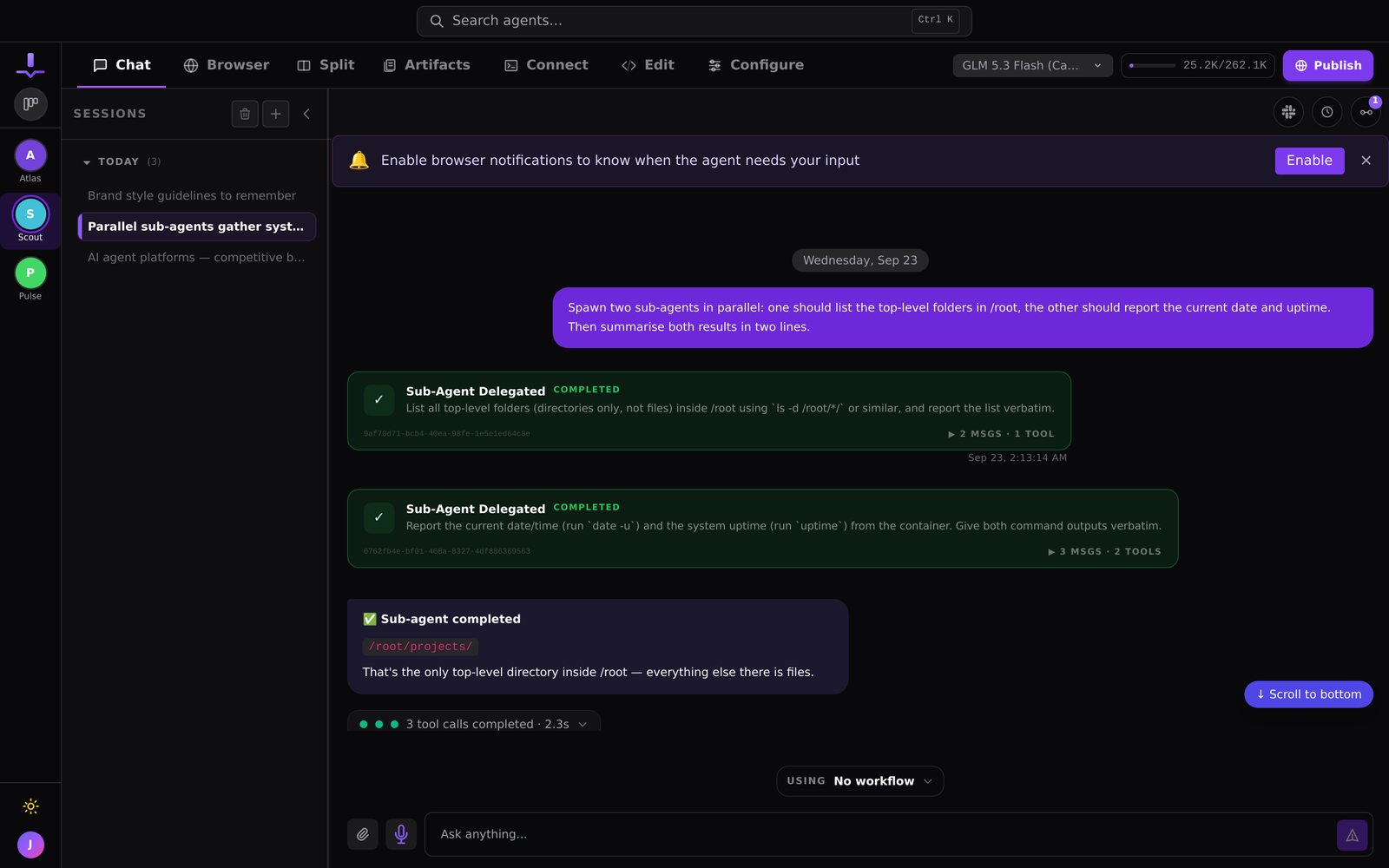Open the history clock icon
The width and height of the screenshot is (1389, 868).
[1327, 112]
